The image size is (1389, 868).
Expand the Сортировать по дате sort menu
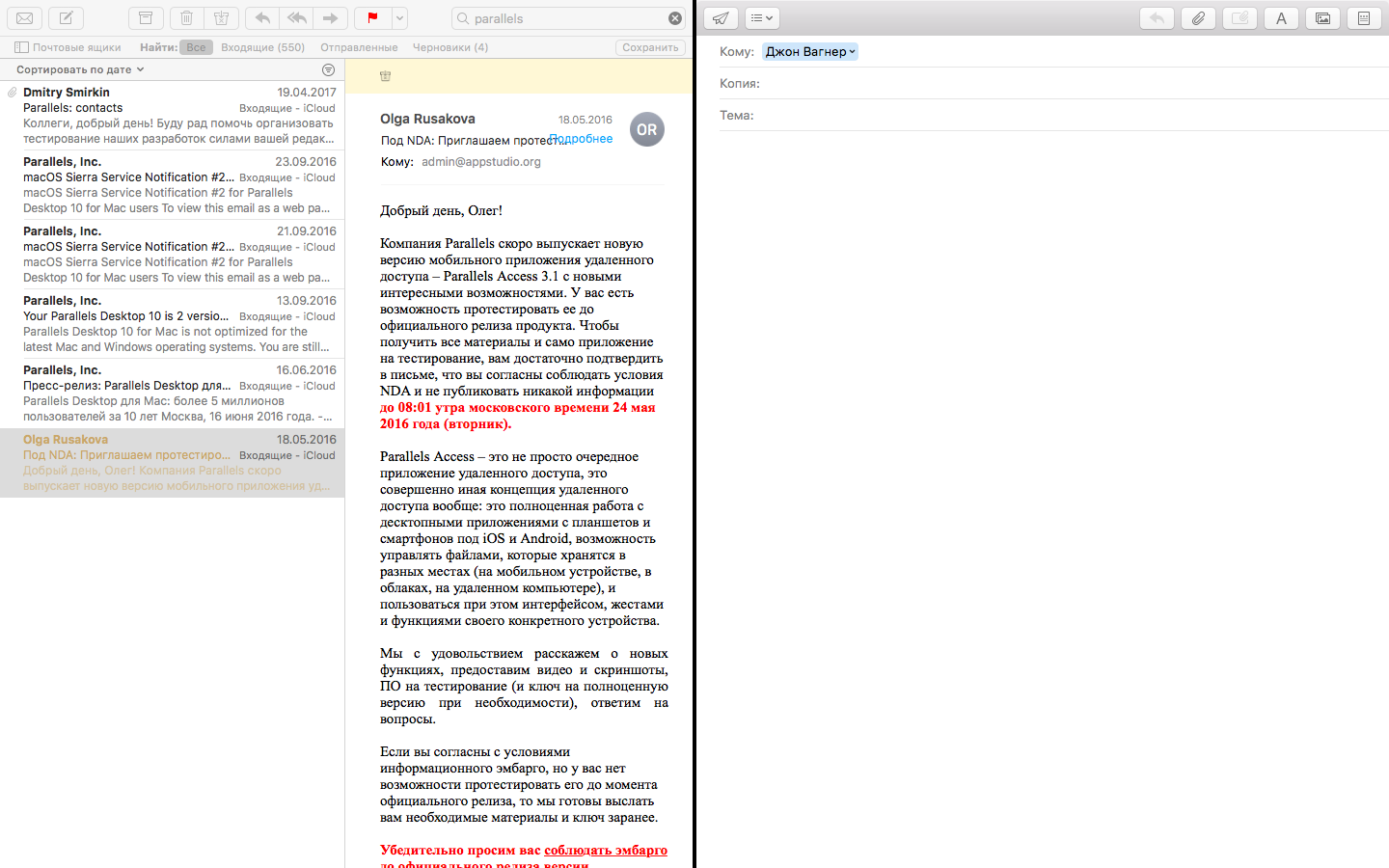[80, 69]
